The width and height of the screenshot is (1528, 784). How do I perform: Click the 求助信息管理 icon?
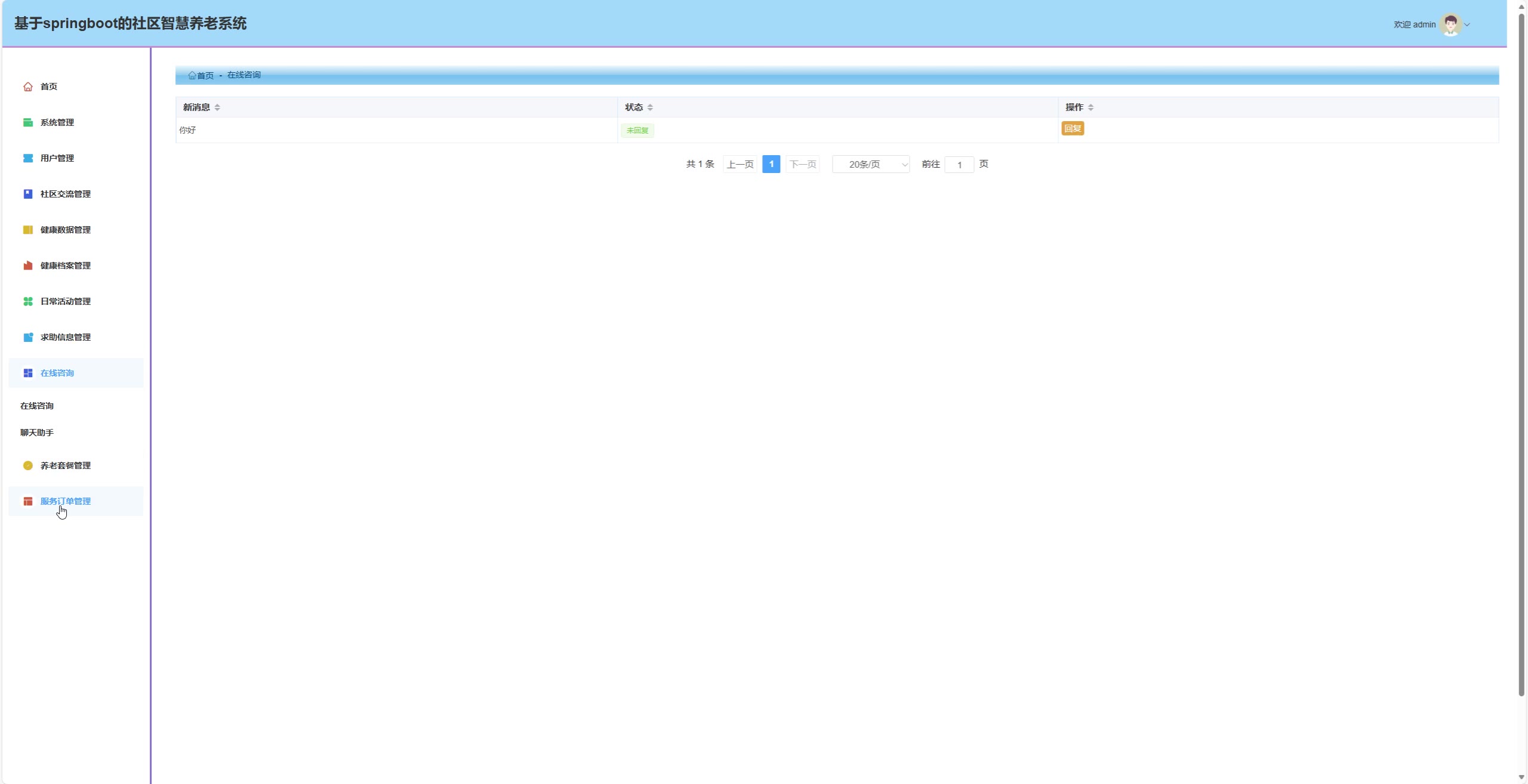[27, 337]
